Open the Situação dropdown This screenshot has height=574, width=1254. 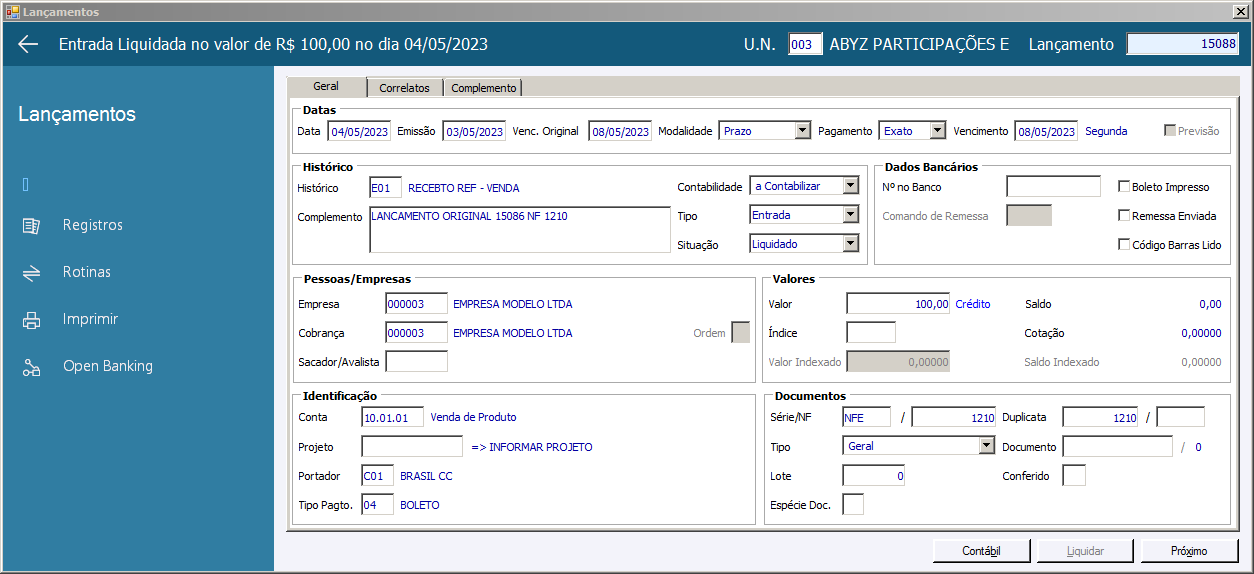(850, 243)
